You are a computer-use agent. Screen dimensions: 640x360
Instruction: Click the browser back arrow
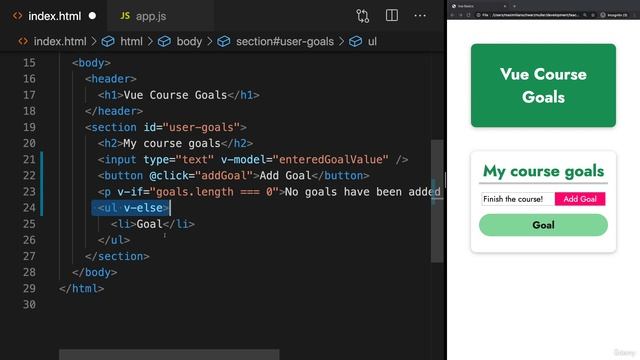coord(452,15)
